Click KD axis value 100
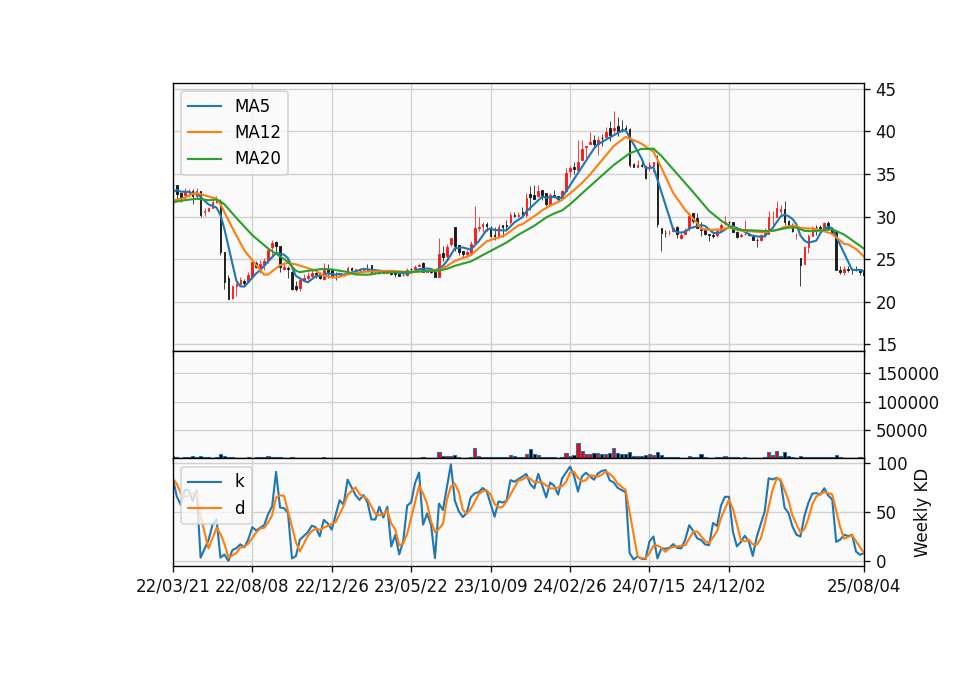Viewport: 960px width, 690px height. tap(891, 464)
